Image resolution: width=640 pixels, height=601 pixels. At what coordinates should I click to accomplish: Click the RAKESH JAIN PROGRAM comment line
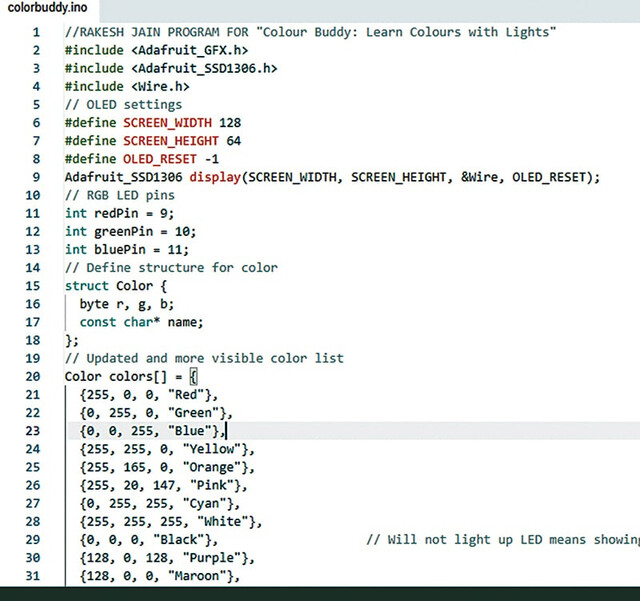point(310,32)
